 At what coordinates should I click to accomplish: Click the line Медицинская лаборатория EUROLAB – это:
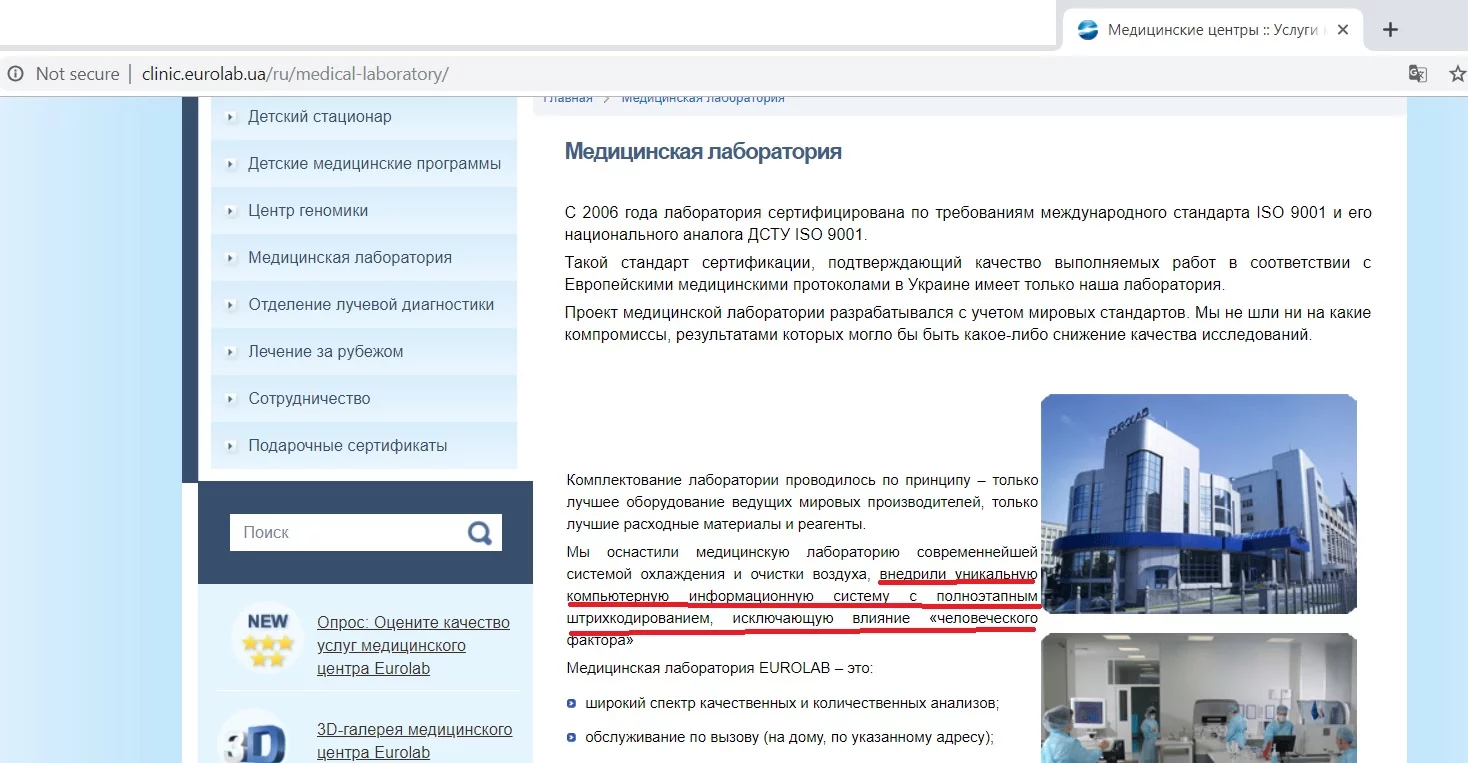click(x=719, y=668)
